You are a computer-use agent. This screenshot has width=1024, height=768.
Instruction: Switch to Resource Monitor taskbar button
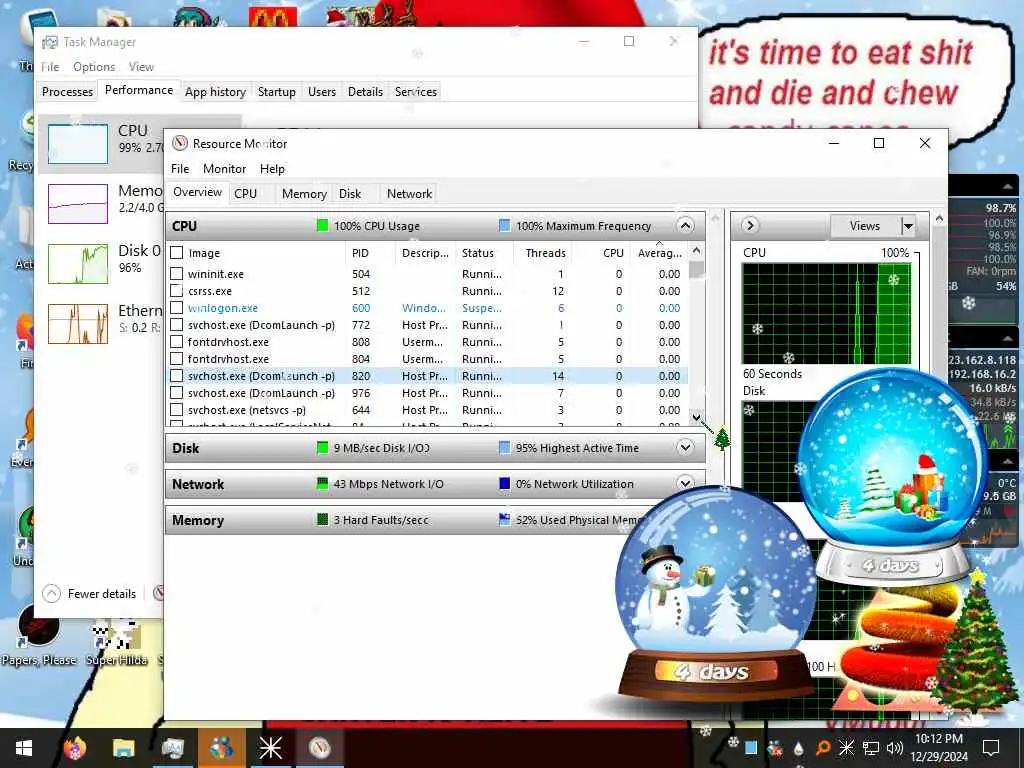click(320, 748)
